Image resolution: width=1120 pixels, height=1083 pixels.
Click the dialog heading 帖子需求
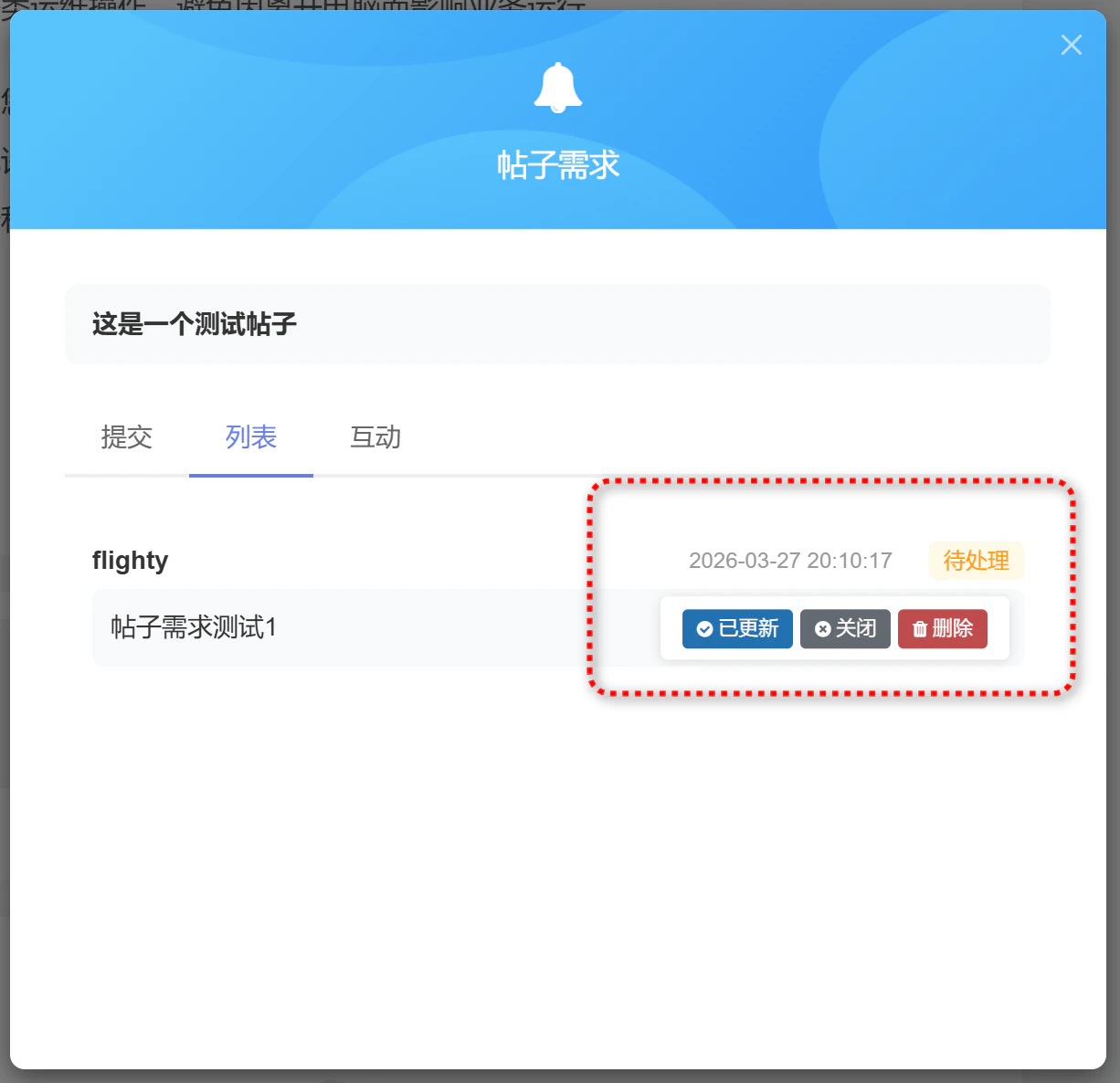[x=558, y=165]
